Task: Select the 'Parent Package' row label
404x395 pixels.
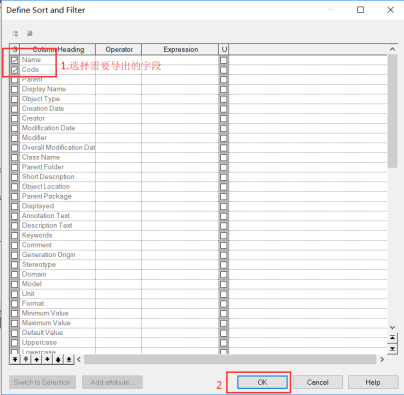Action: click(x=47, y=196)
